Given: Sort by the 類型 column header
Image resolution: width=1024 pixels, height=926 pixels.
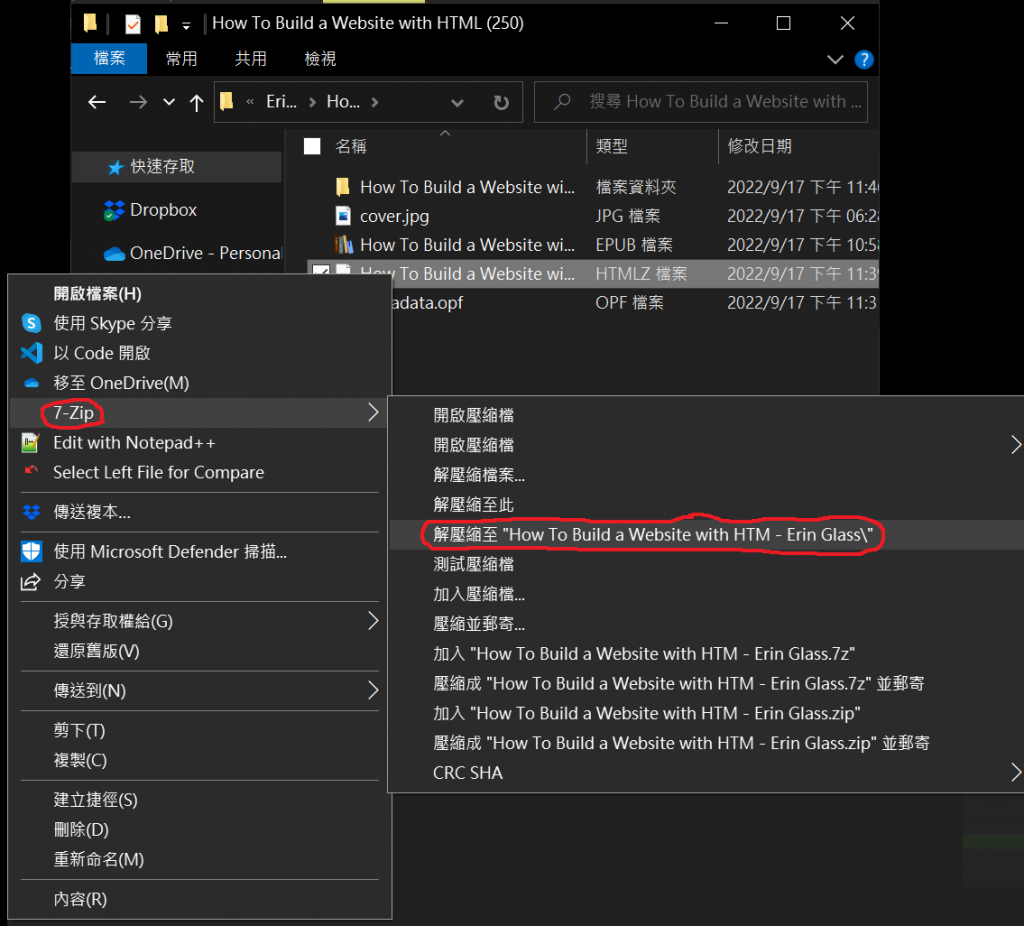Looking at the screenshot, I should tap(652, 146).
